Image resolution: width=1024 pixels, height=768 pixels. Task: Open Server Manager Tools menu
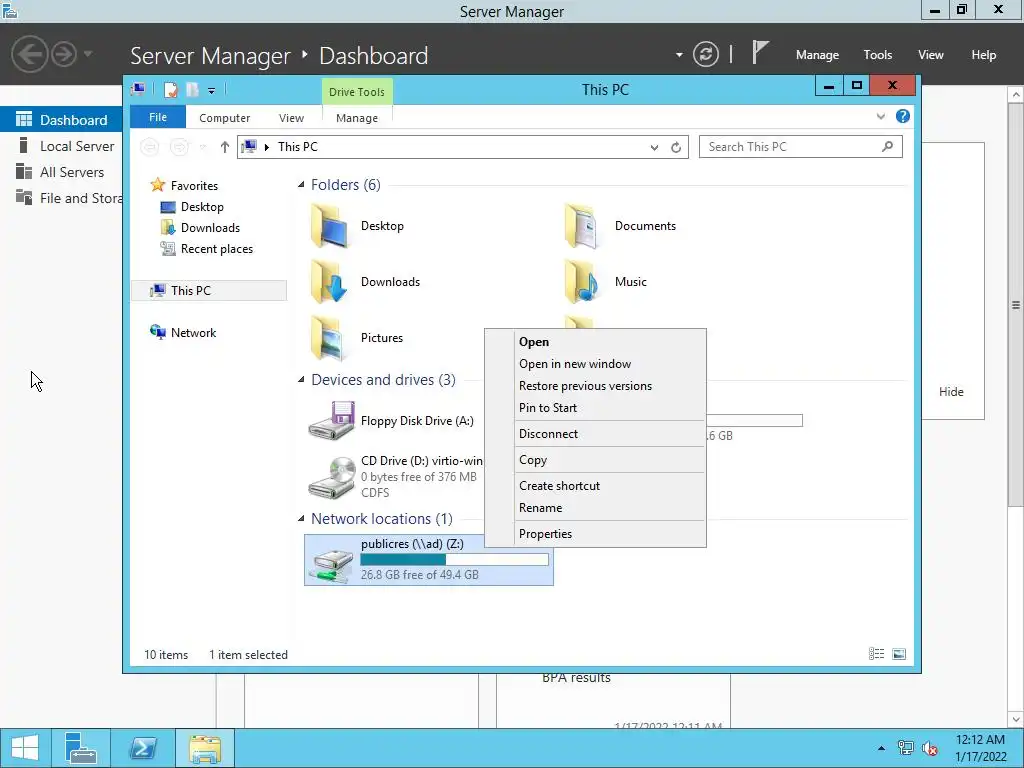coord(877,55)
